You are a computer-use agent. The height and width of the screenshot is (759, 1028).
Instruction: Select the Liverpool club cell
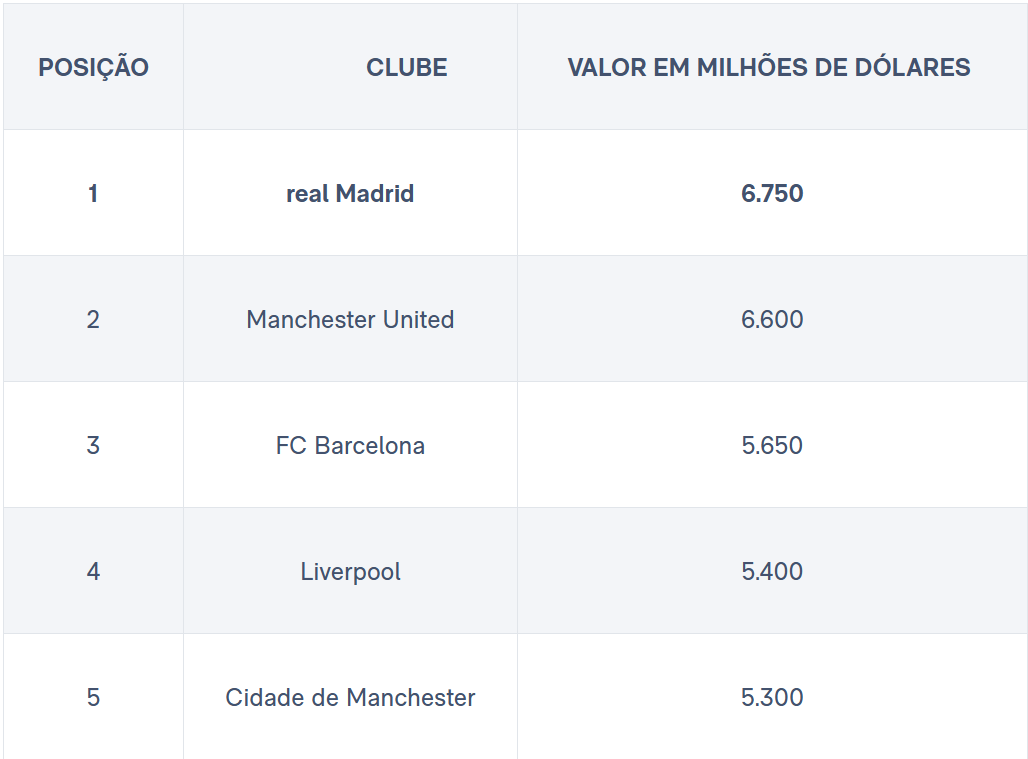351,570
